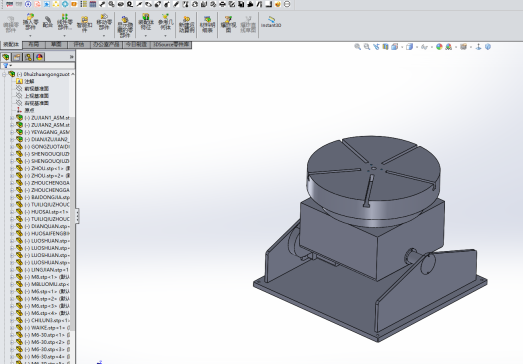The height and width of the screenshot is (364, 523).
Task: Open Bill of Materials (材料明细表) tool
Action: (x=207, y=25)
